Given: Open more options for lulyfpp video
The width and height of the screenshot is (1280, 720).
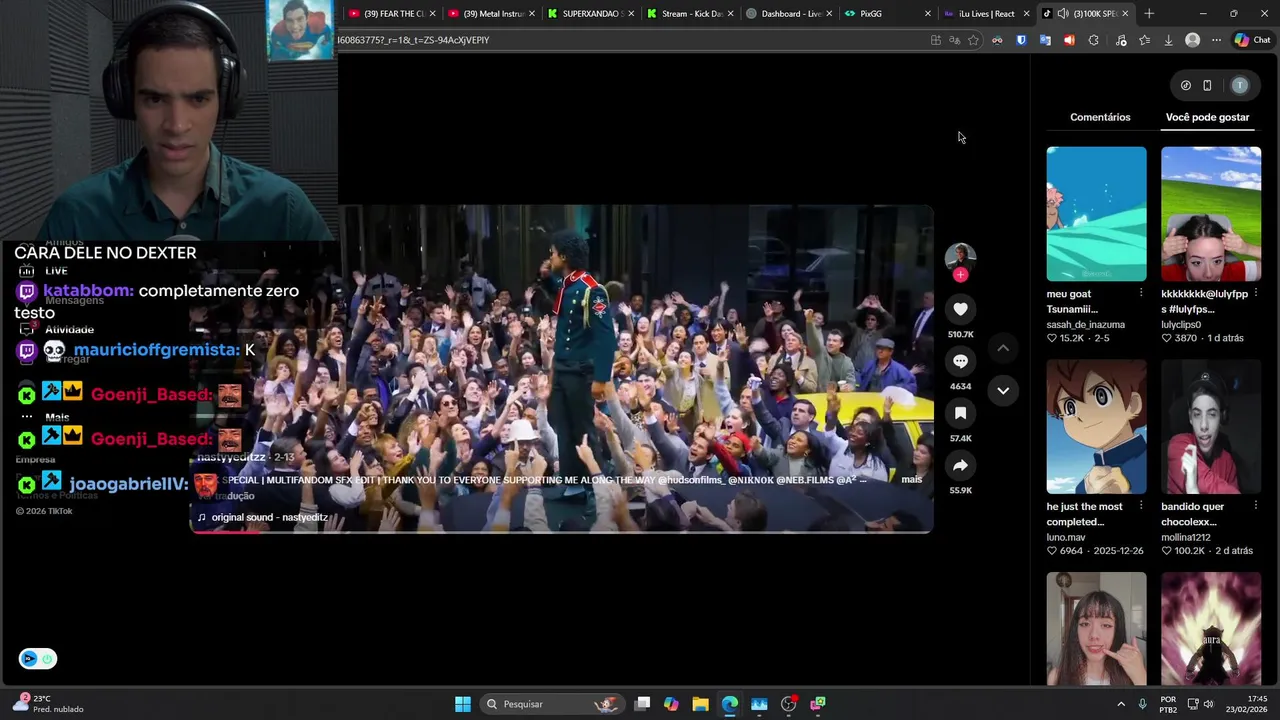Looking at the screenshot, I should [1255, 293].
